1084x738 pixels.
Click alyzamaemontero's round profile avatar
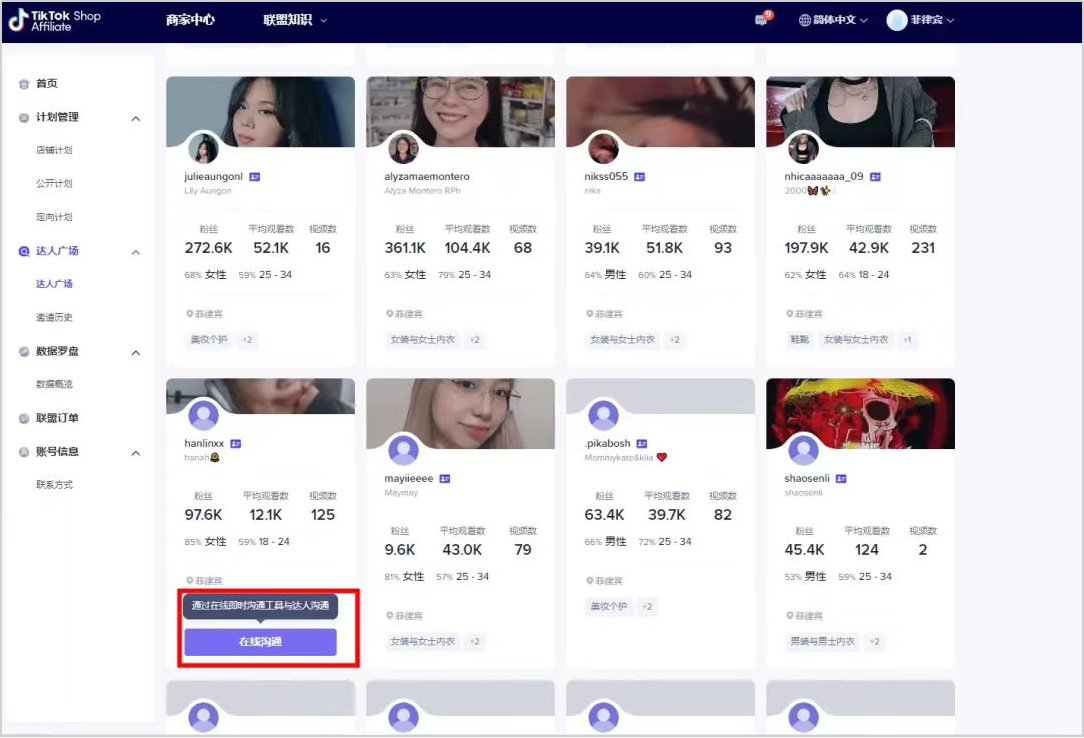tap(403, 149)
